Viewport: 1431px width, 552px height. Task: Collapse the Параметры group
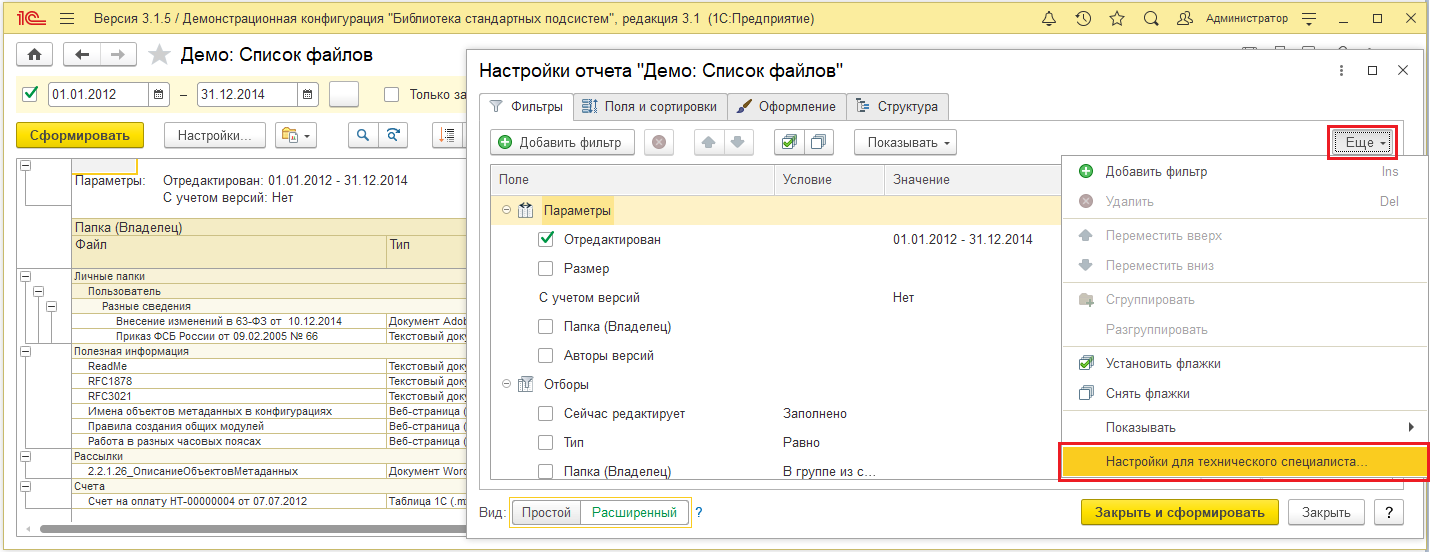pos(507,210)
